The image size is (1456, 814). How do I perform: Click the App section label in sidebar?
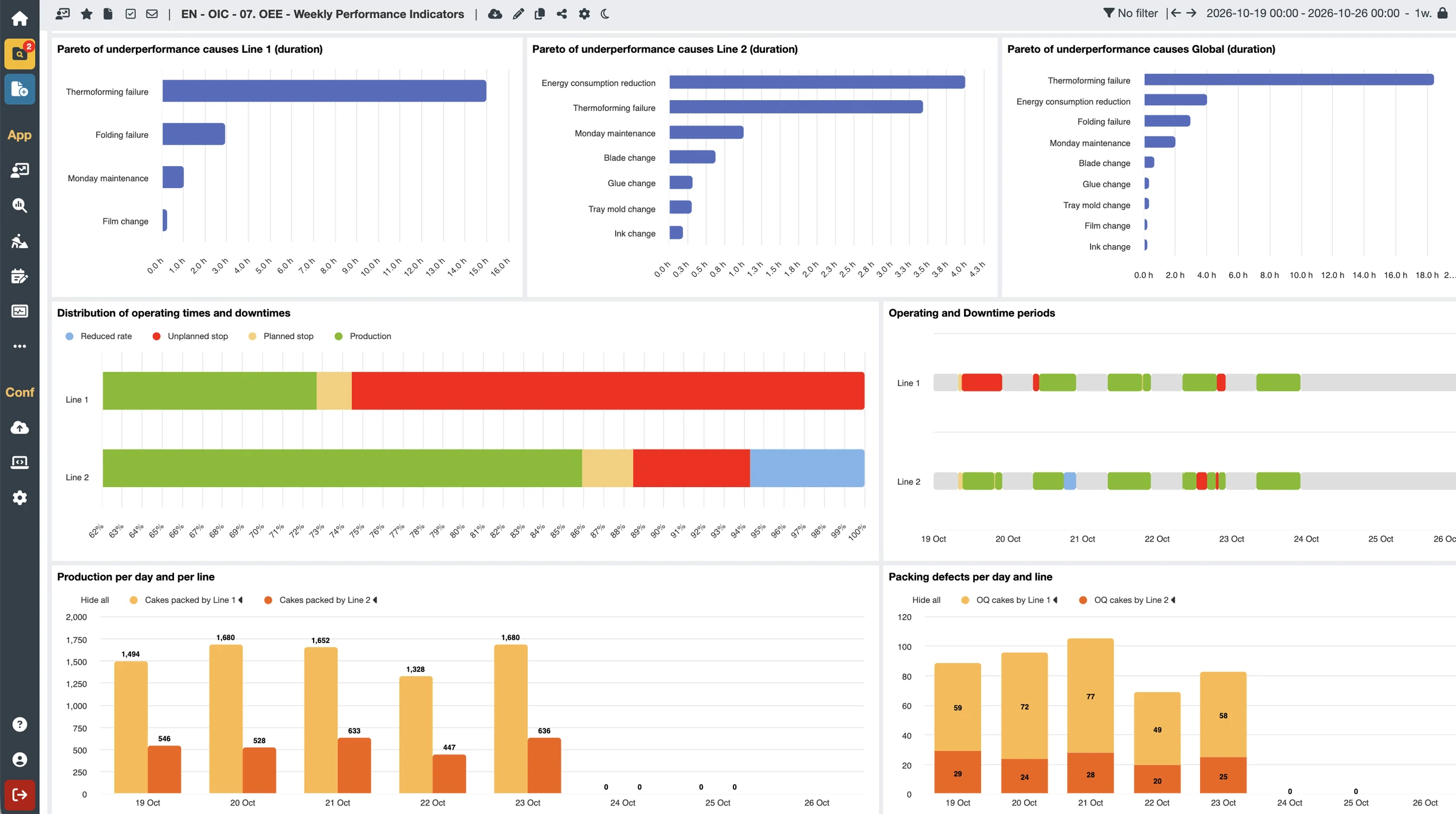(19, 135)
